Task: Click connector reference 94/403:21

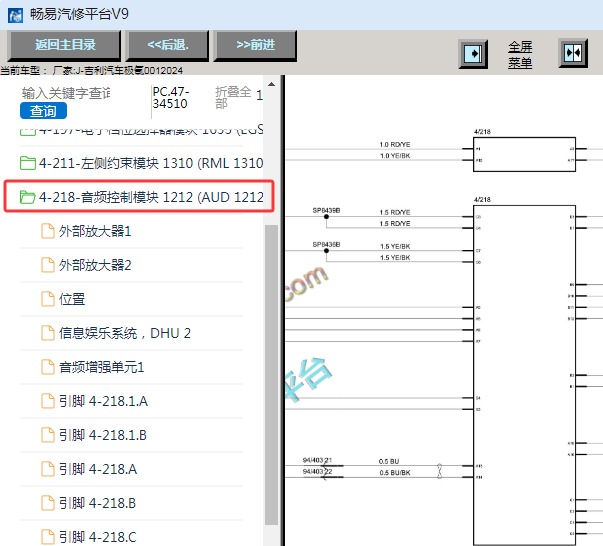Action: [x=317, y=460]
